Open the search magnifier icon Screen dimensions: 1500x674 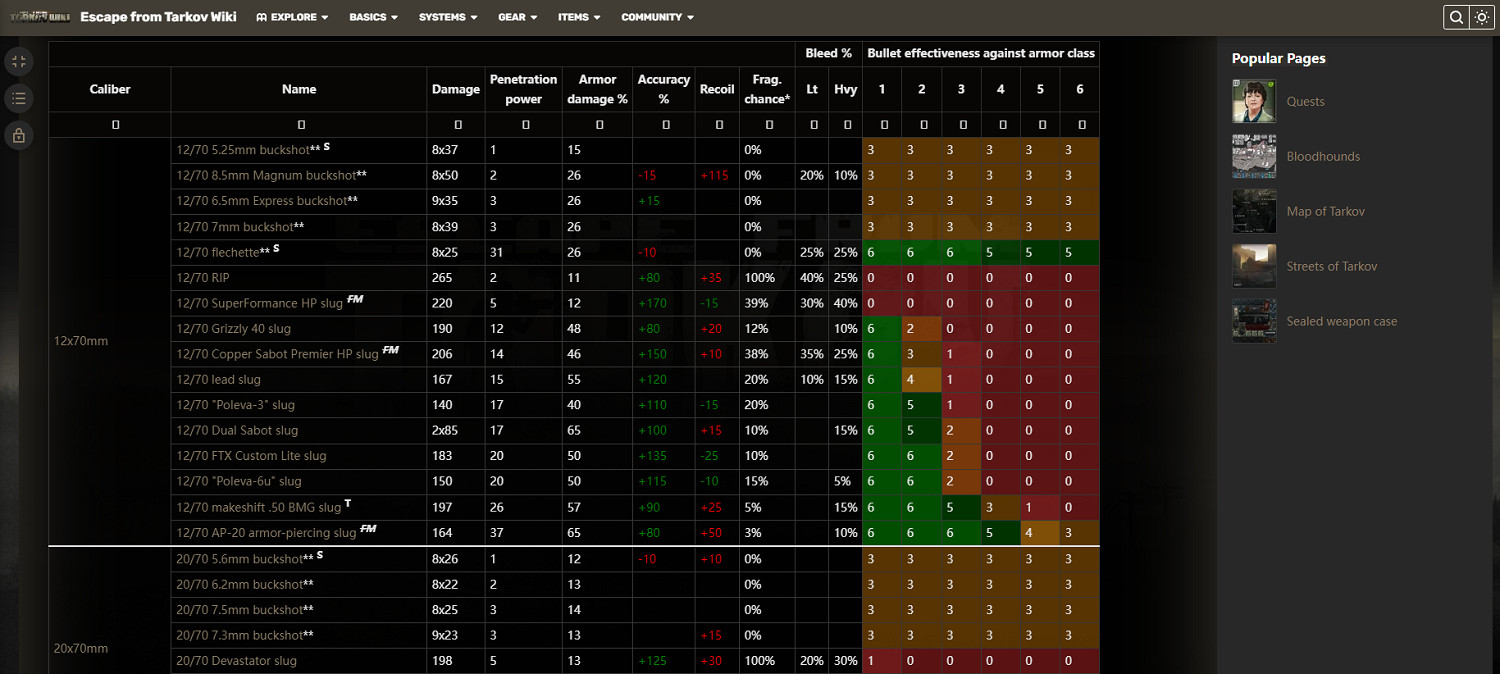tap(1456, 17)
